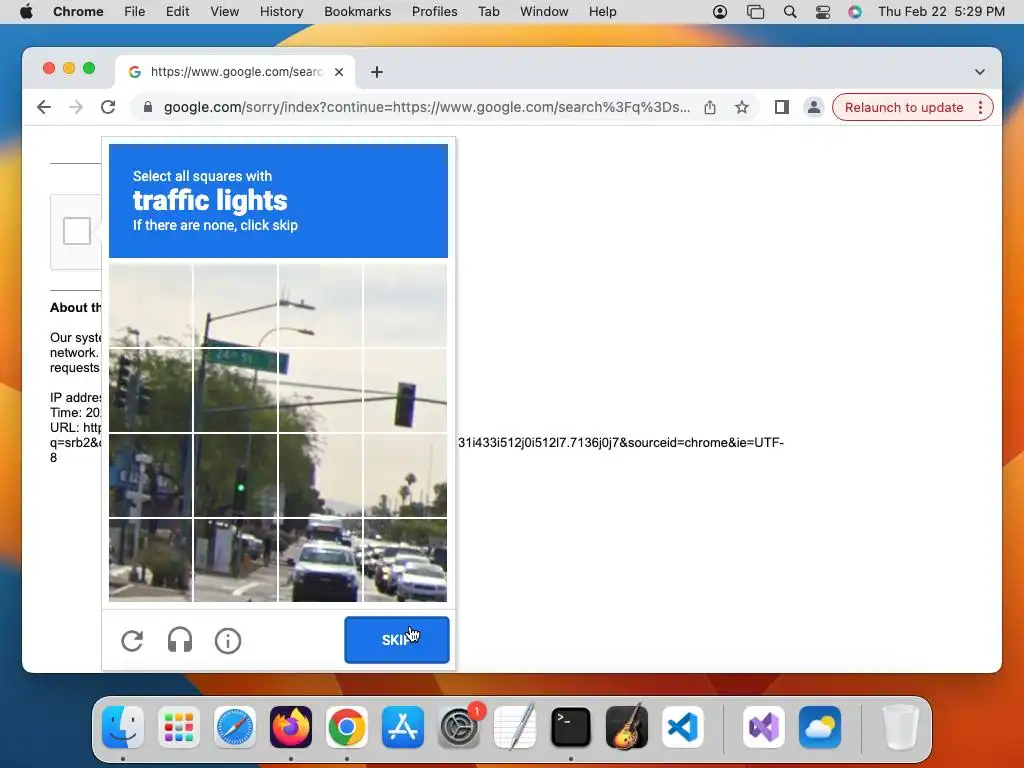
Task: Select tile with traffic light on right arm
Action: click(406, 391)
